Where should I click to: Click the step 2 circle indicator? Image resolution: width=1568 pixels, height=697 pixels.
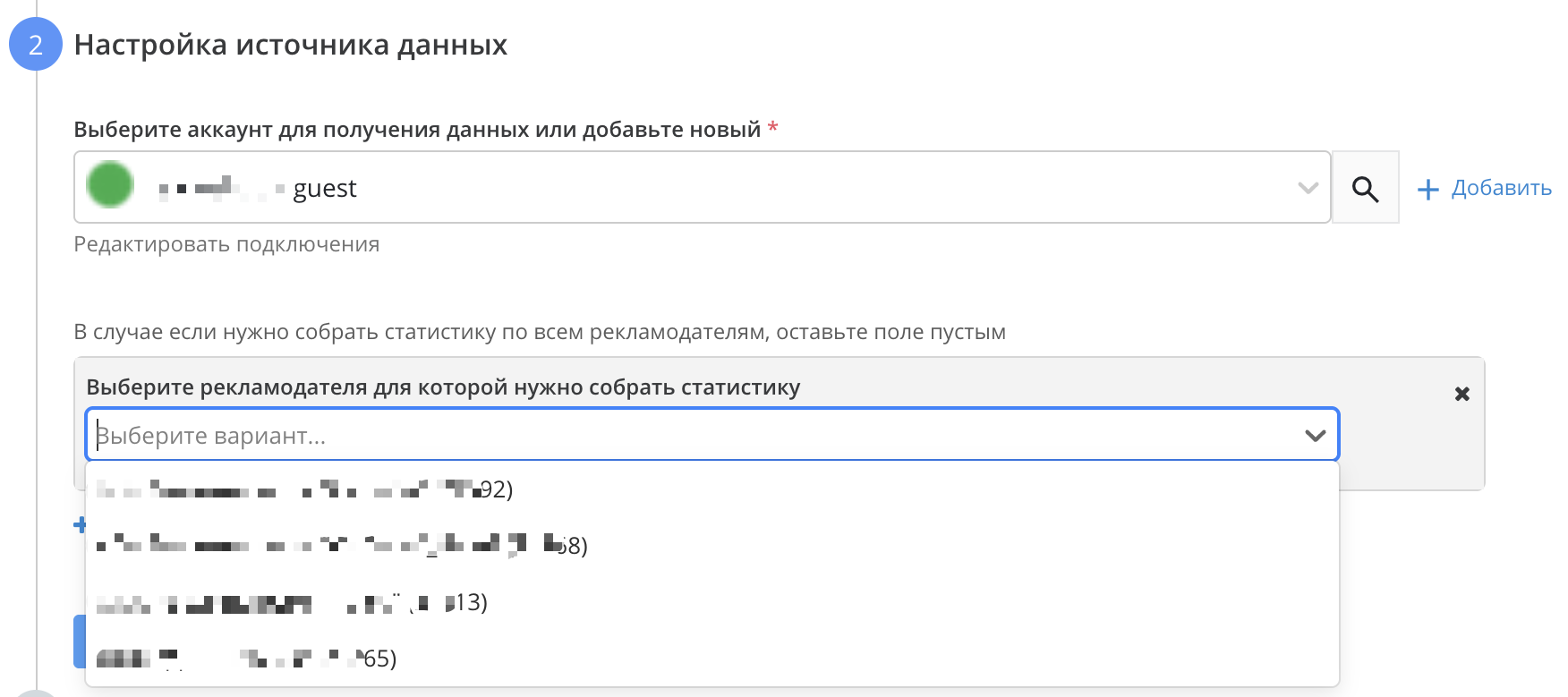pos(36,44)
